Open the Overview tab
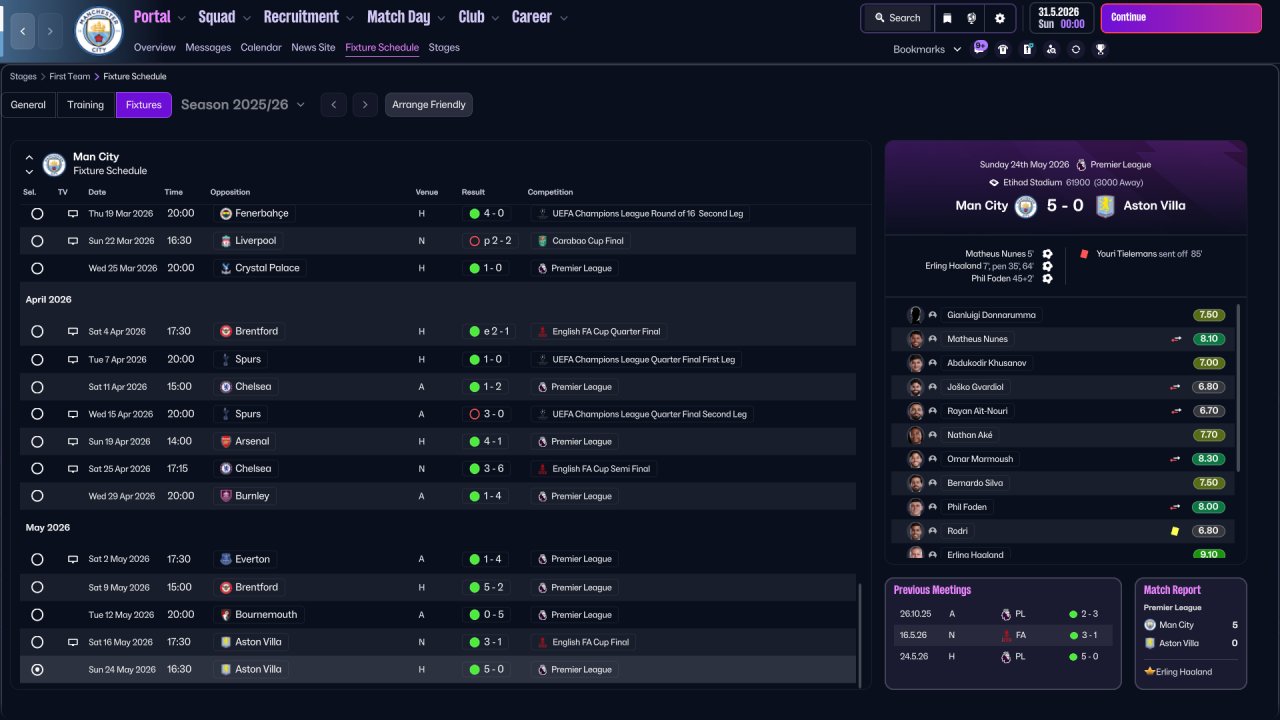Viewport: 1280px width, 720px height. point(155,47)
